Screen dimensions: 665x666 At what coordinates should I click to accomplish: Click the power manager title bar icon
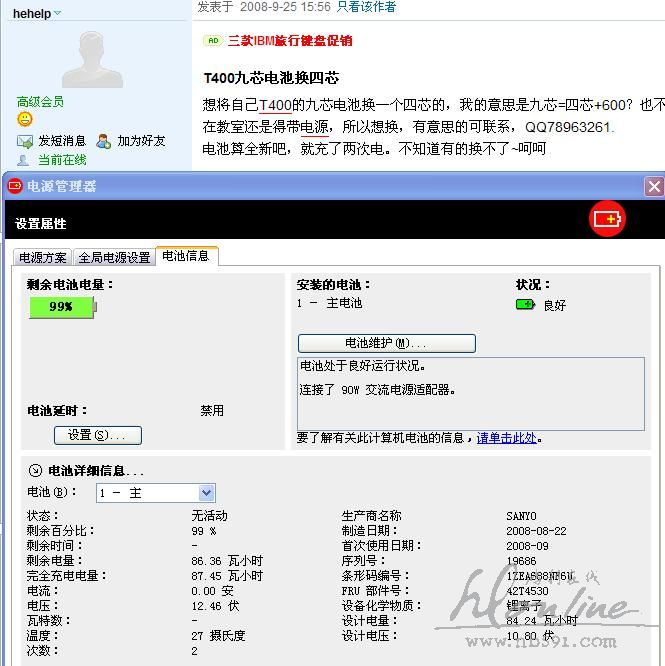pos(15,186)
